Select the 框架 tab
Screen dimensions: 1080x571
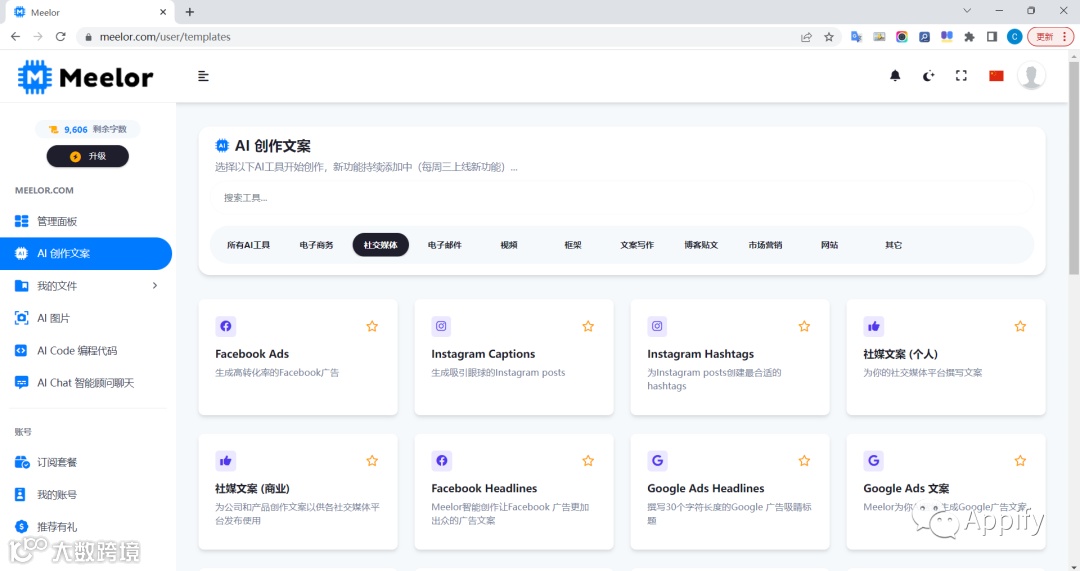(572, 245)
